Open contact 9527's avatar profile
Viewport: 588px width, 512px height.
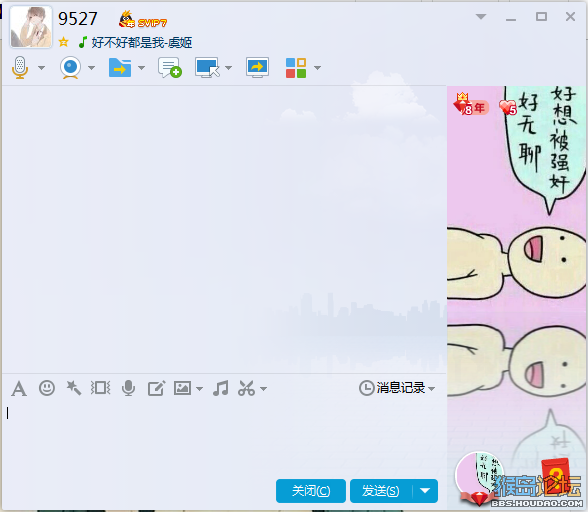point(31,27)
